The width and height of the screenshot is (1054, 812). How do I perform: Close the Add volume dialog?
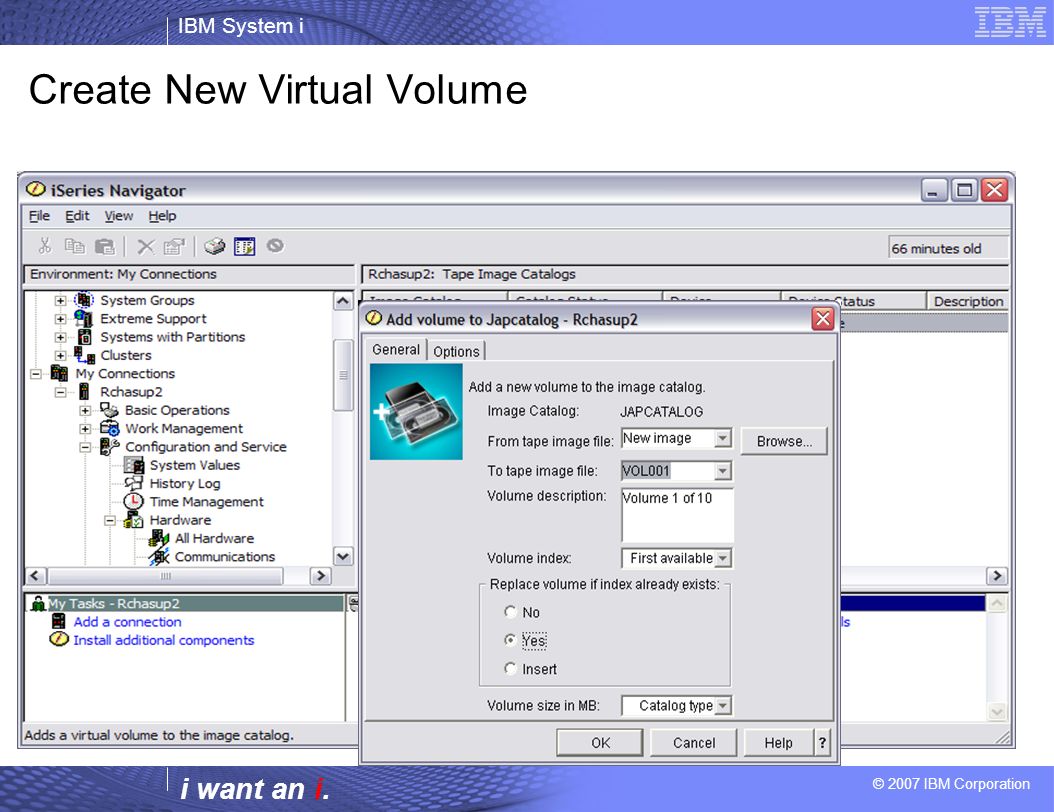823,319
